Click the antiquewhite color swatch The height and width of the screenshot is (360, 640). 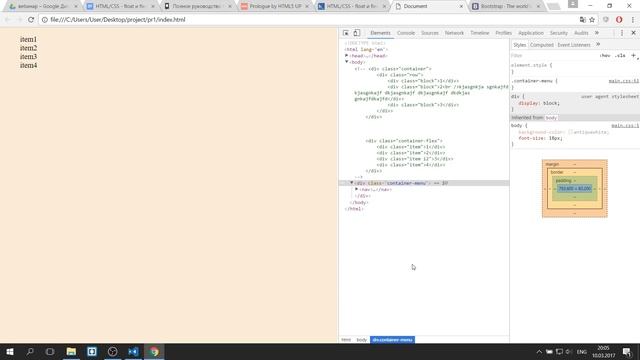pyautogui.click(x=570, y=132)
